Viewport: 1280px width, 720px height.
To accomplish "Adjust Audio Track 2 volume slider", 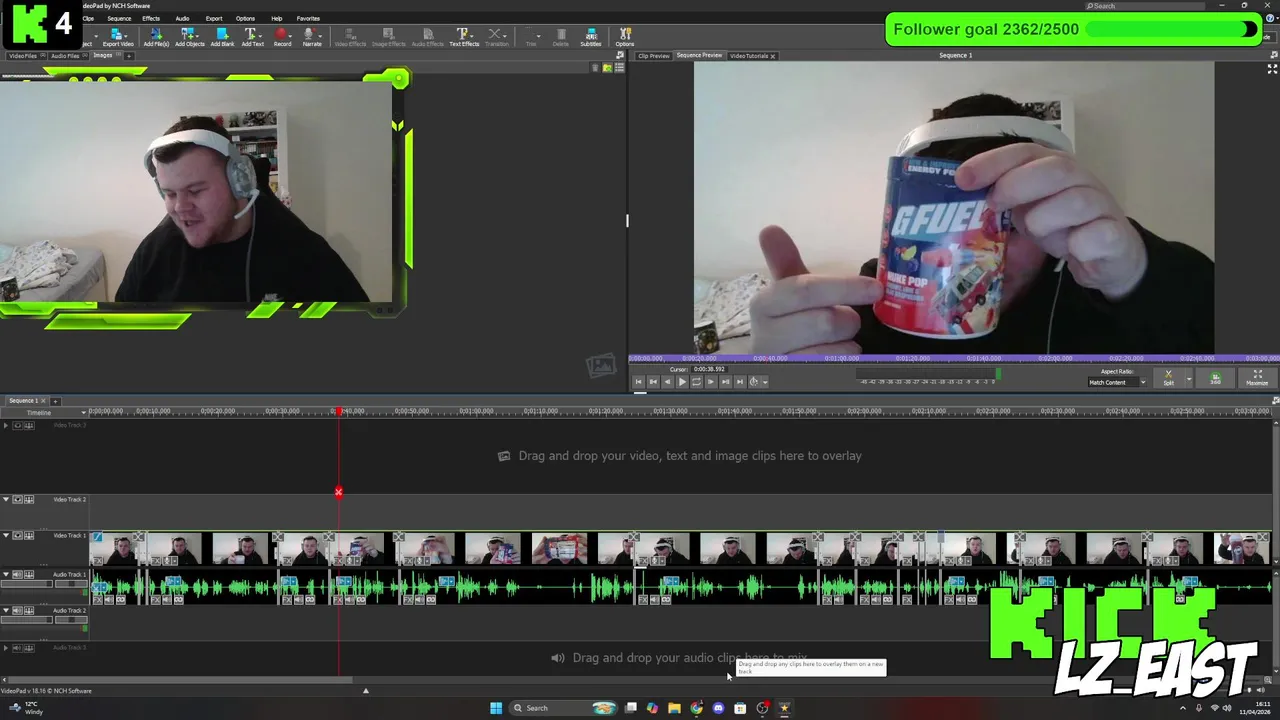I will click(26, 621).
